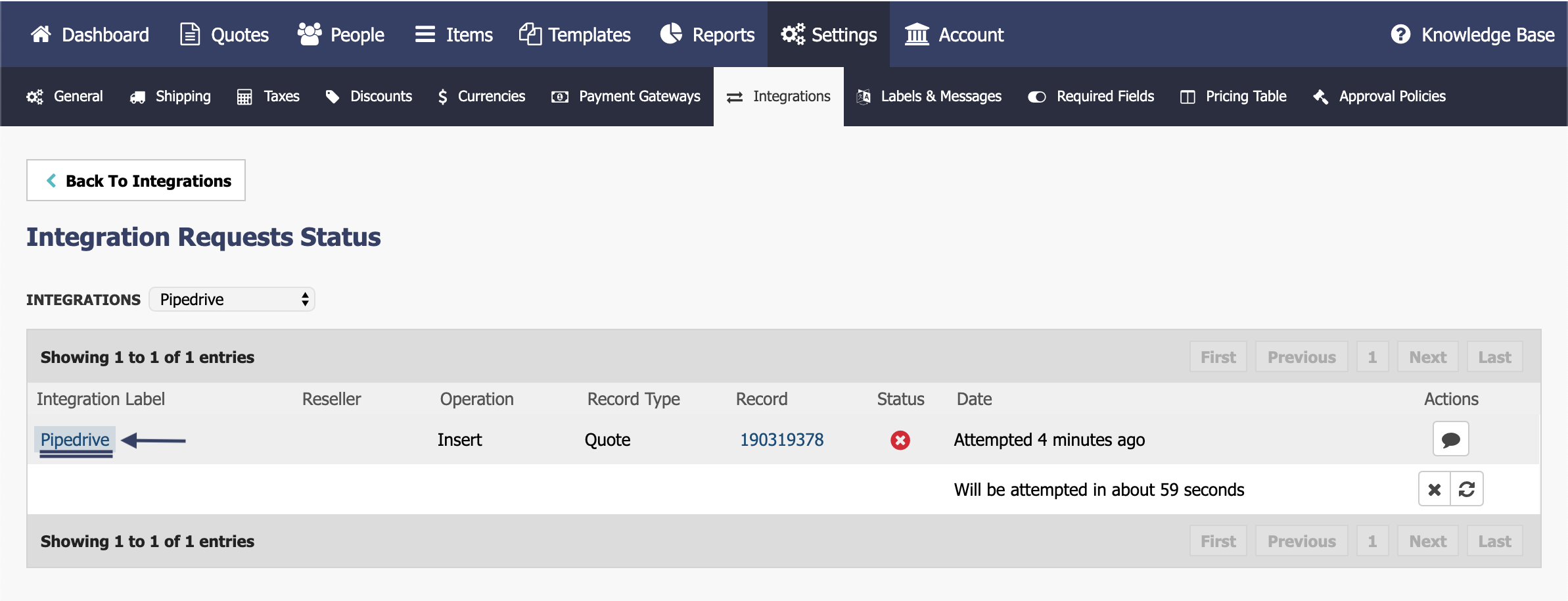The image size is (1568, 601).
Task: Open the comment bubble action for Pipedrive
Action: point(1450,439)
